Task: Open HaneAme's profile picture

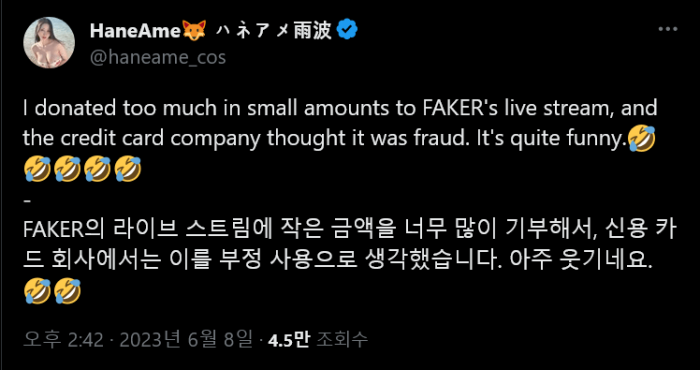Action: (49, 43)
